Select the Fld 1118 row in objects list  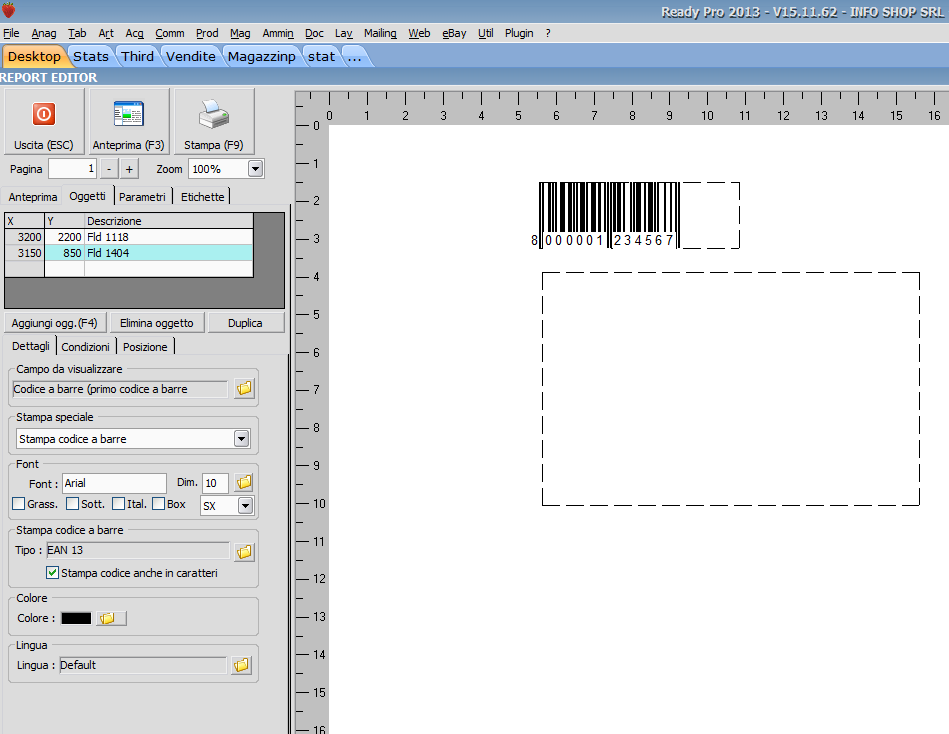107,237
